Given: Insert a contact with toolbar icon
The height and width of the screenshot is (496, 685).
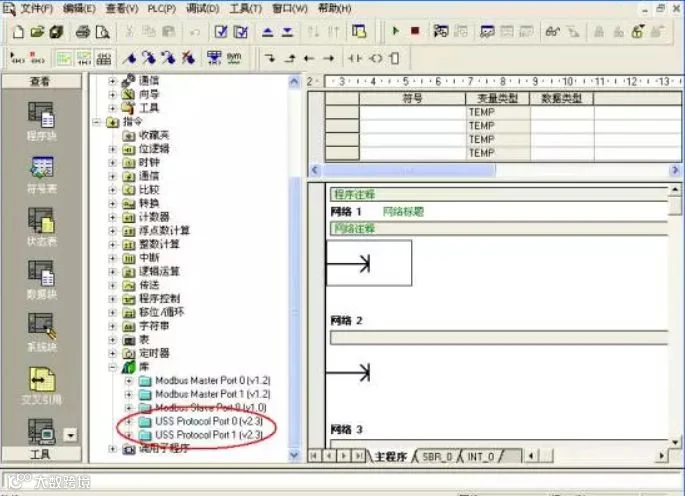Looking at the screenshot, I should click(355, 58).
